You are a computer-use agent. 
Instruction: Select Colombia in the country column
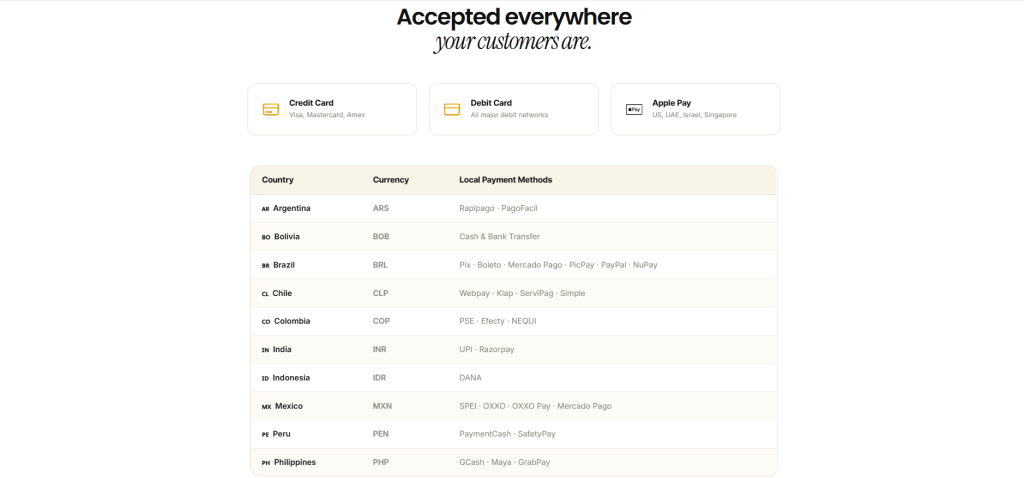[x=293, y=321]
